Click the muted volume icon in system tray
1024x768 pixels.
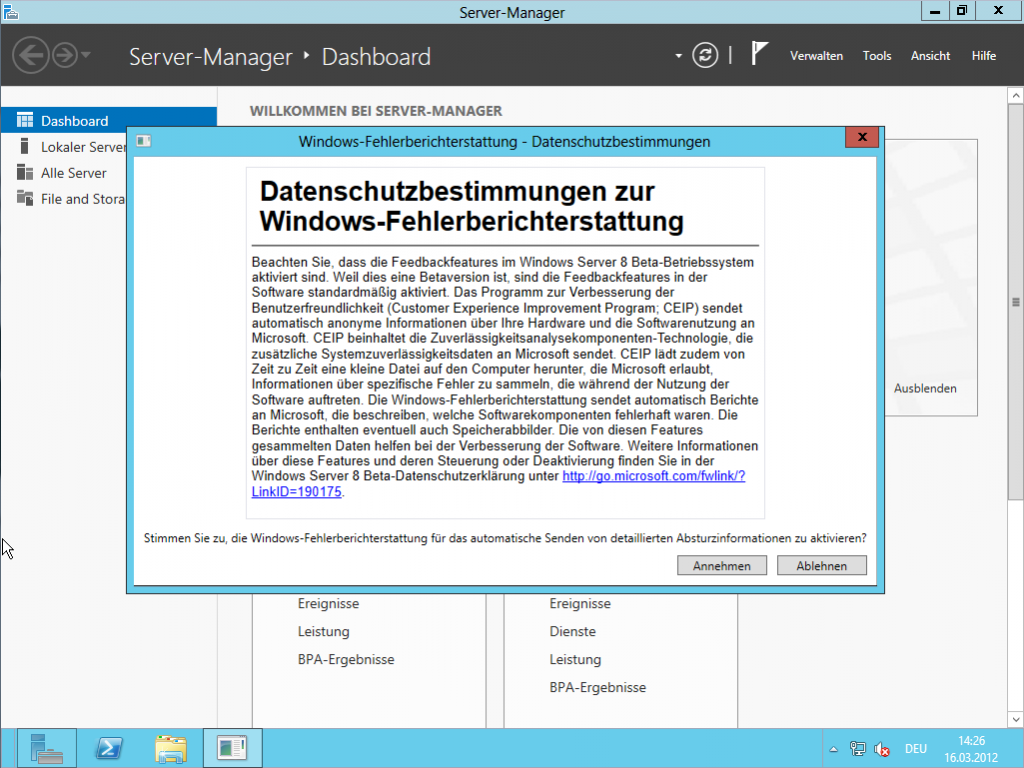point(882,748)
